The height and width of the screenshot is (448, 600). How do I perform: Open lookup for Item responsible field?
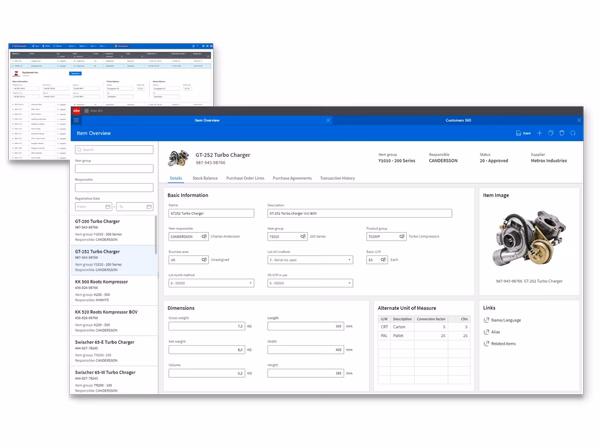pos(203,237)
